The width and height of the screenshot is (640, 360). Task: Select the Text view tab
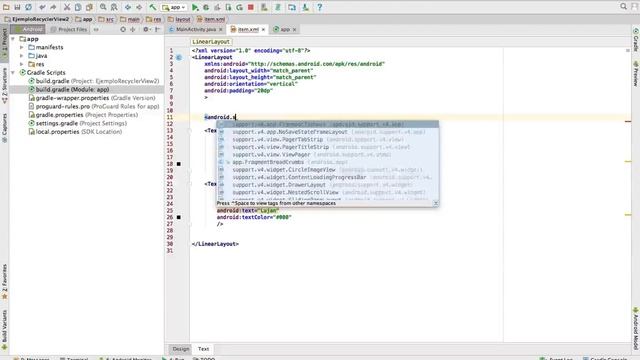pyautogui.click(x=203, y=349)
